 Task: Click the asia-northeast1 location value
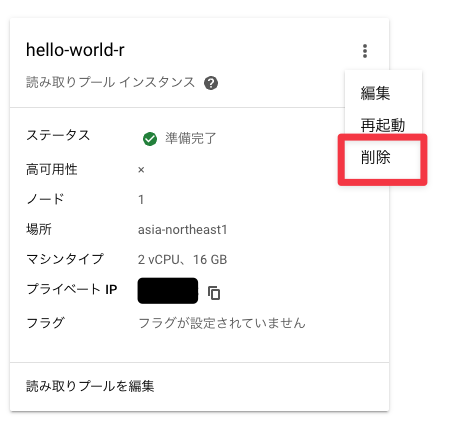[x=183, y=229]
